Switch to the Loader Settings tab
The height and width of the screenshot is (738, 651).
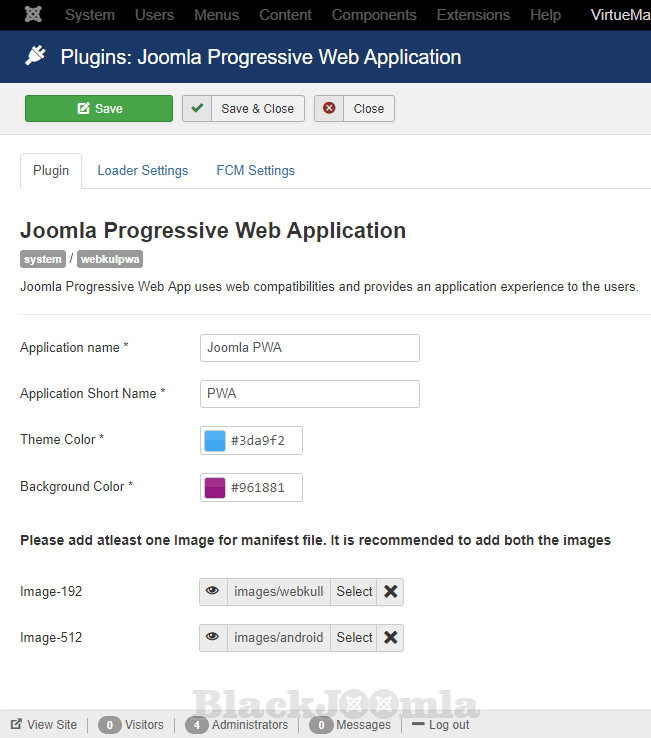point(142,171)
